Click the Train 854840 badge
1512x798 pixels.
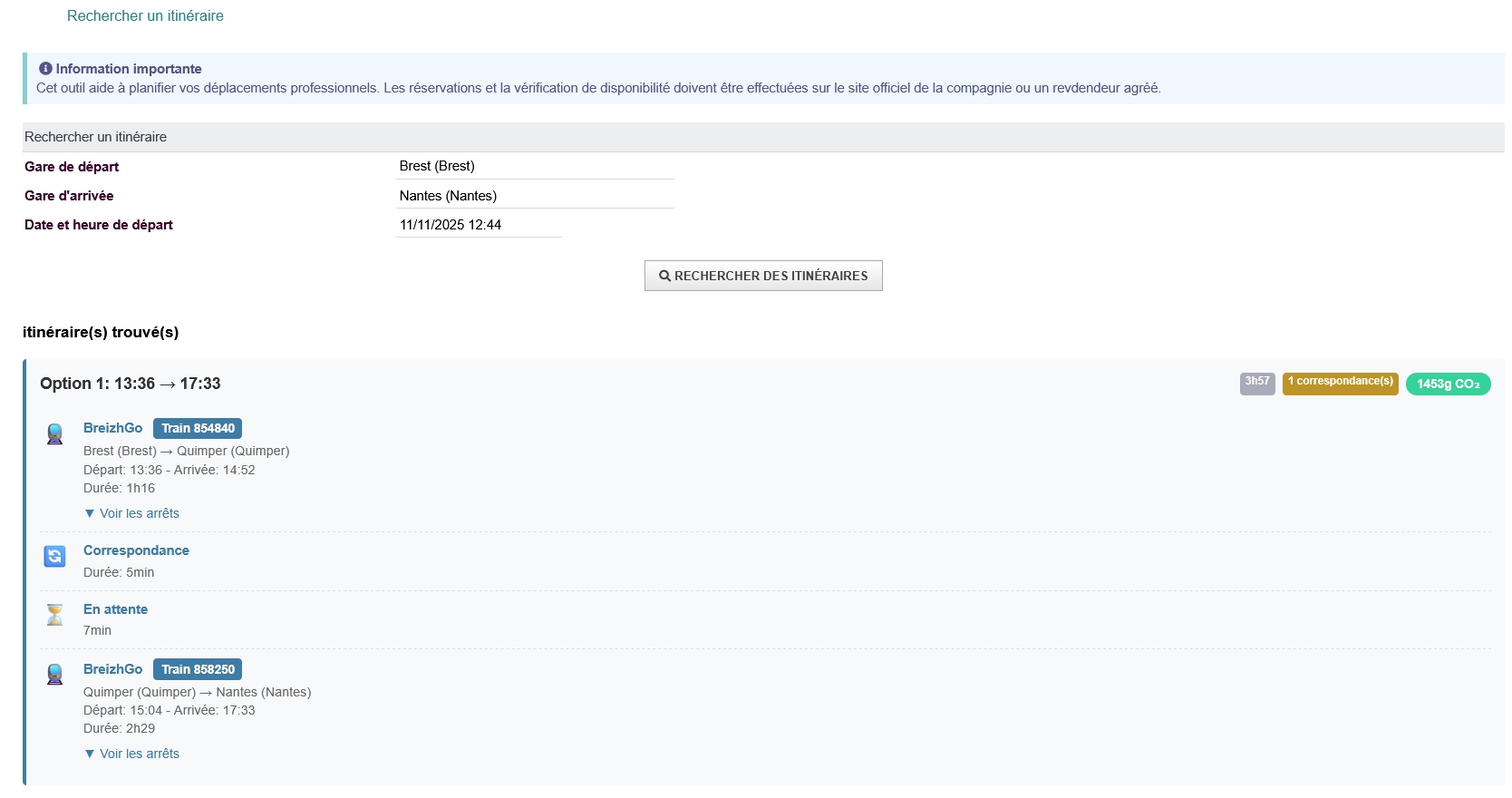(198, 428)
